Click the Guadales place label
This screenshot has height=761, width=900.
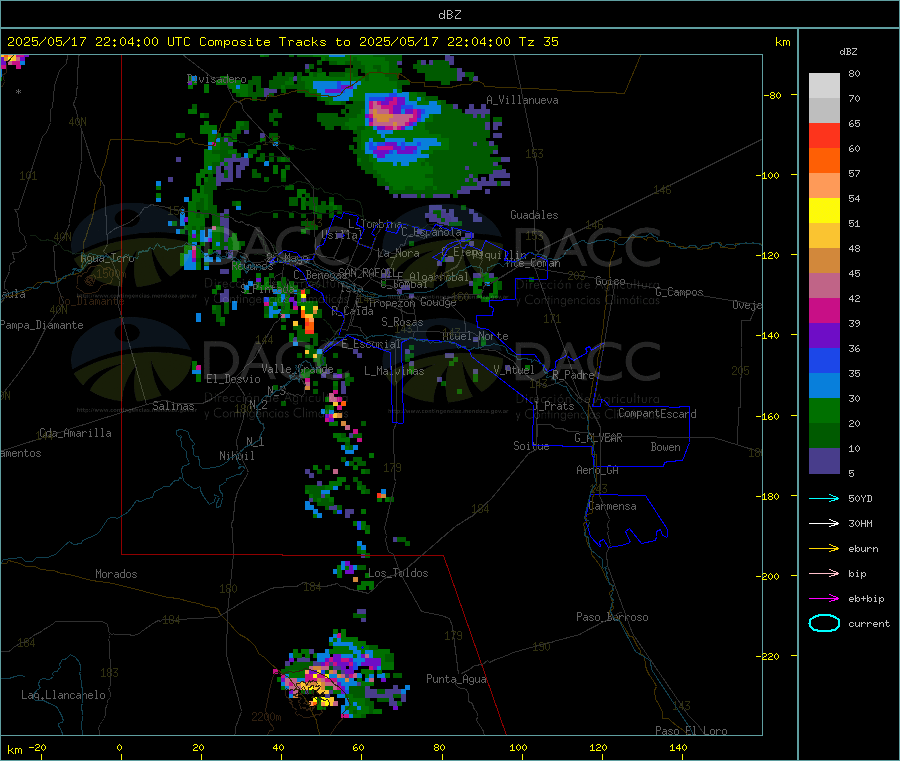click(x=534, y=215)
